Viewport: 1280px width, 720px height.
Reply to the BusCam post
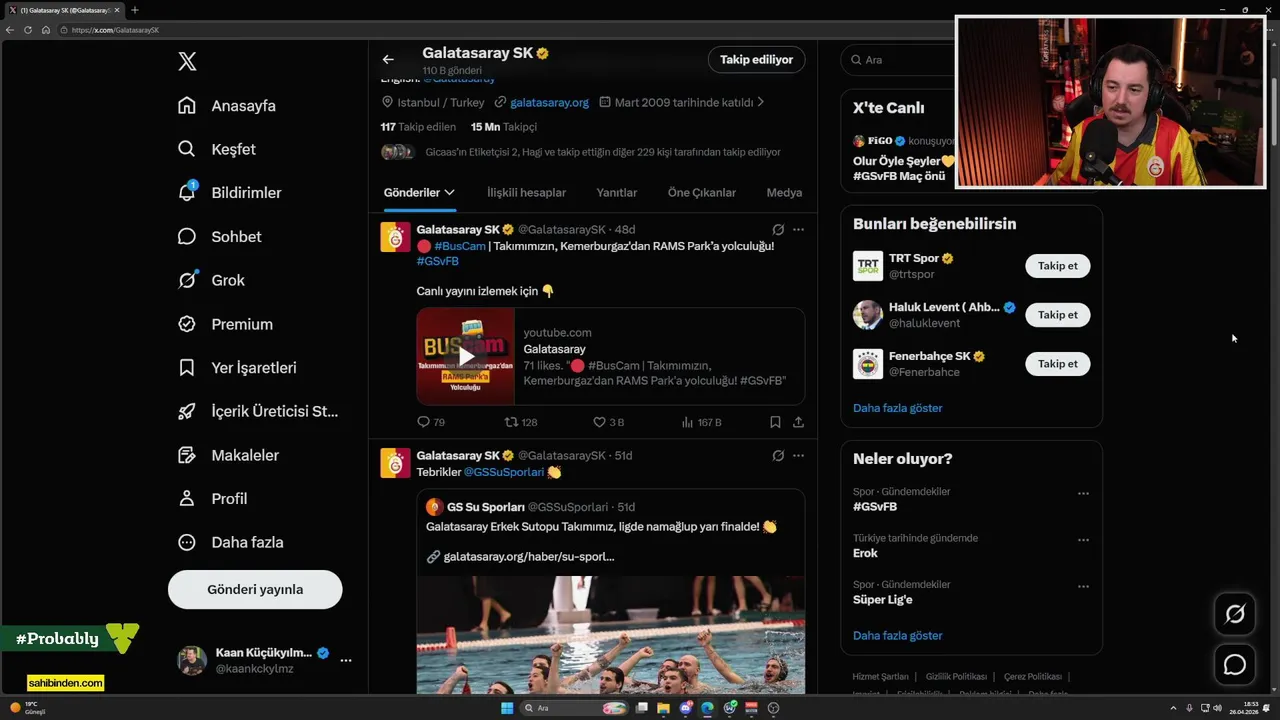[x=431, y=422]
